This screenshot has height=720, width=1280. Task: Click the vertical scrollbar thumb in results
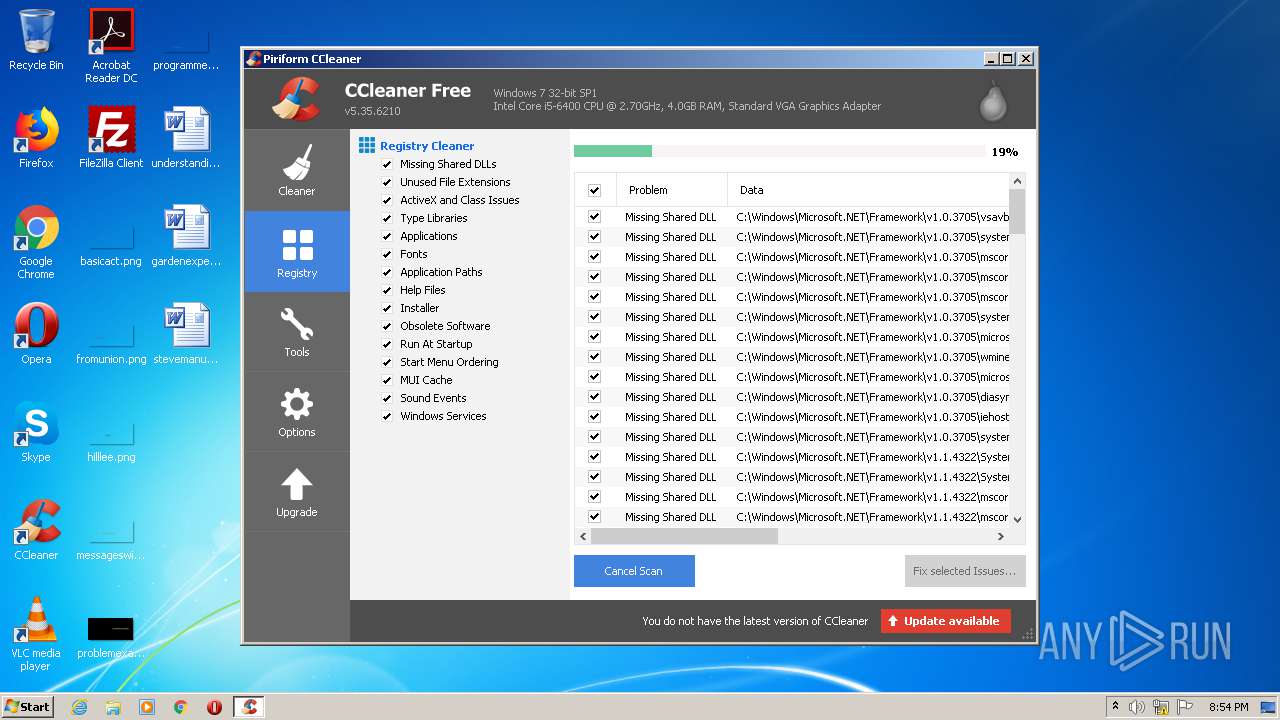coord(1017,211)
